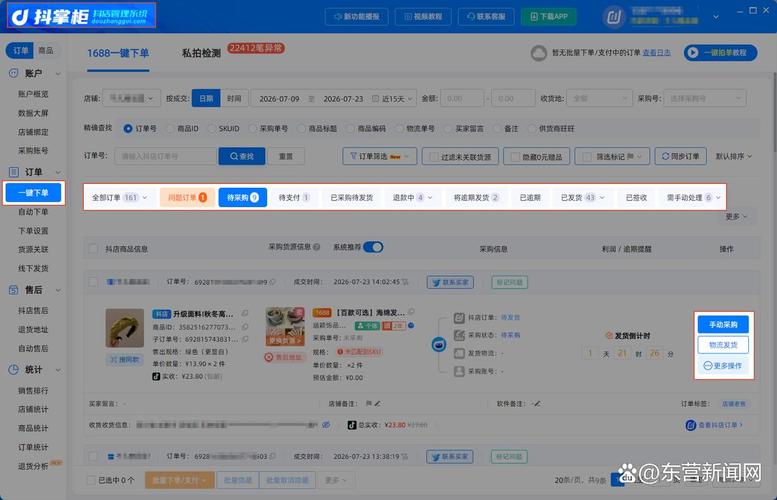Click the 查找 search button
Screen dimensions: 777x500
pyautogui.click(x=242, y=156)
